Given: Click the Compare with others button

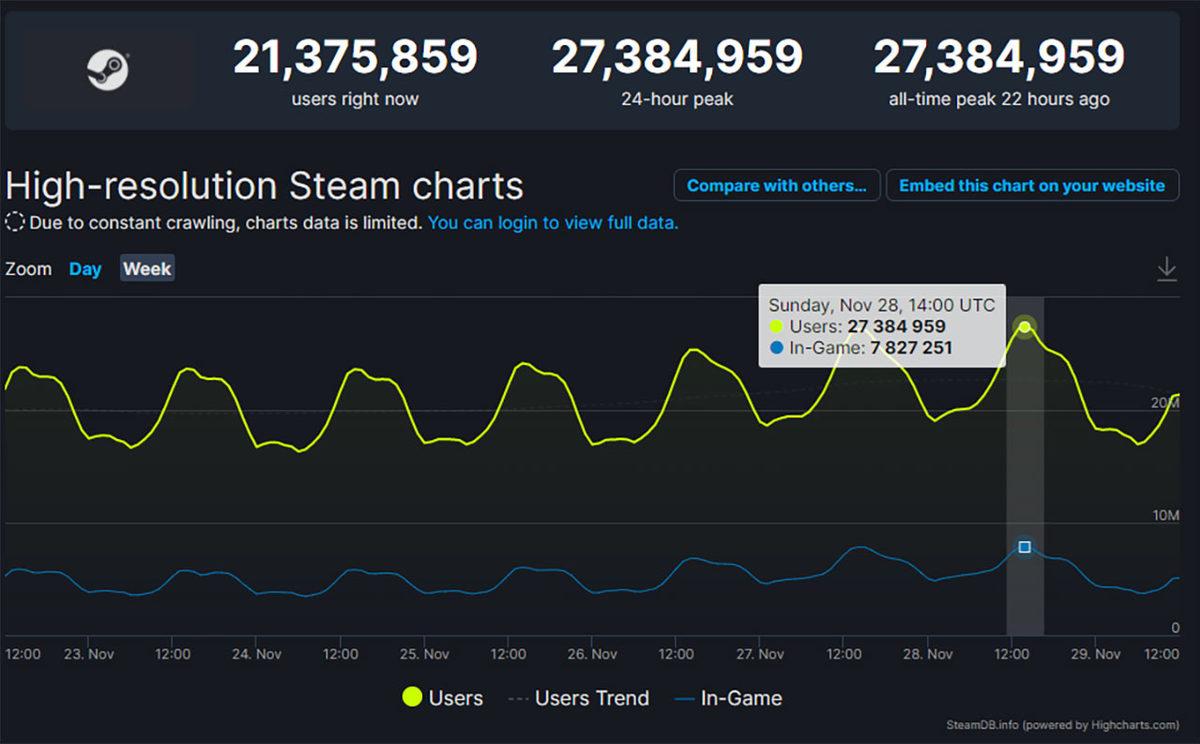Looking at the screenshot, I should coord(777,185).
